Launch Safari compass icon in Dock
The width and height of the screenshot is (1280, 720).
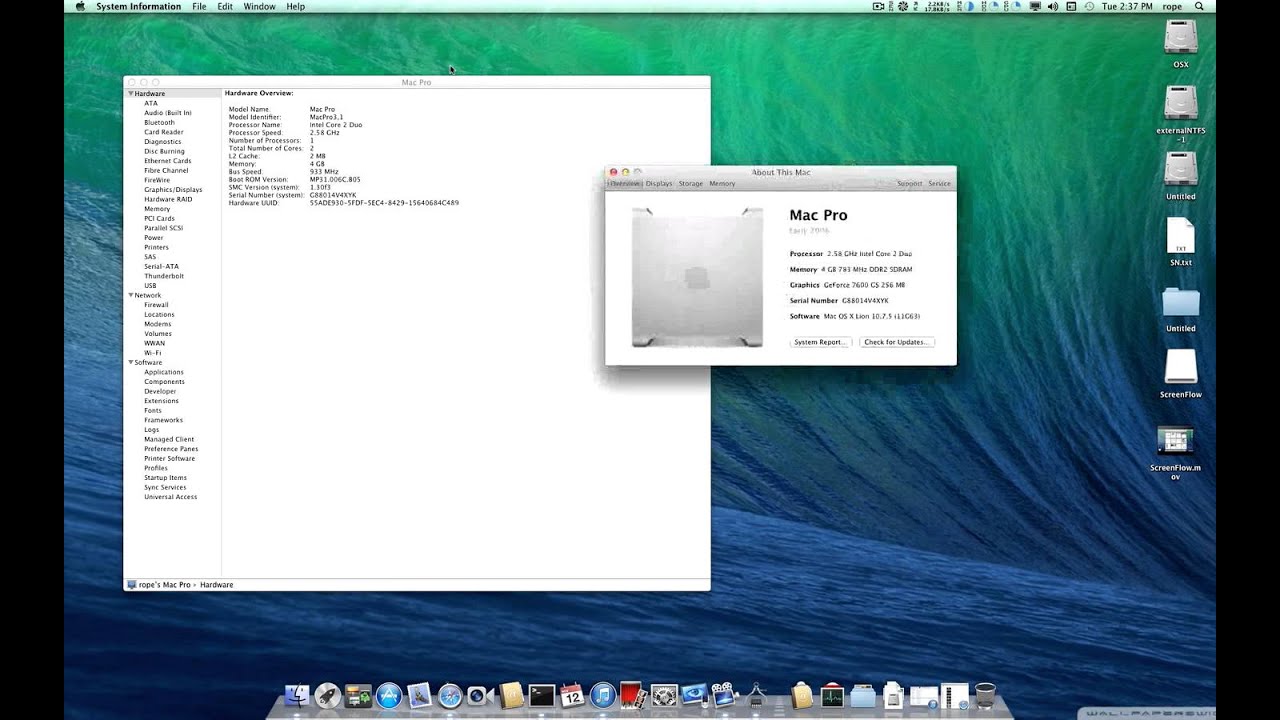coord(450,695)
